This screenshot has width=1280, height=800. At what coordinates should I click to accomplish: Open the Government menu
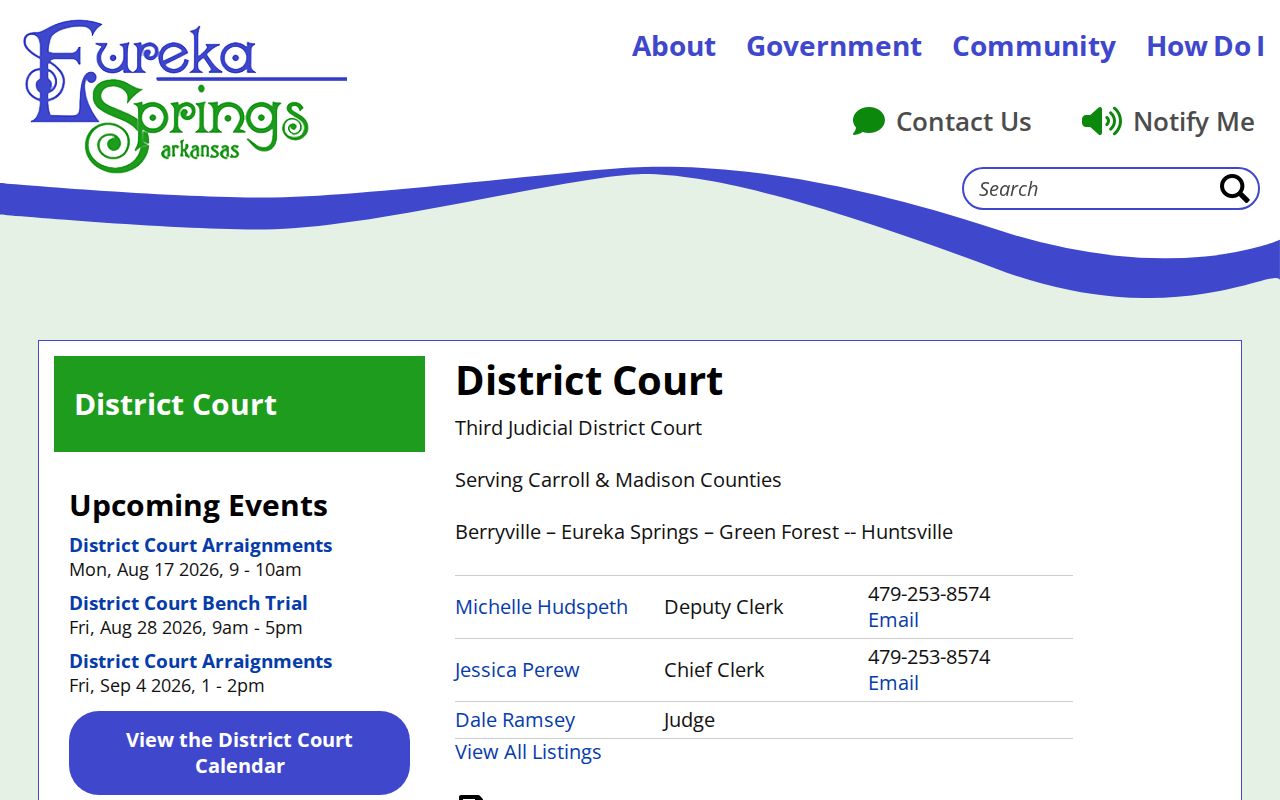(x=834, y=46)
